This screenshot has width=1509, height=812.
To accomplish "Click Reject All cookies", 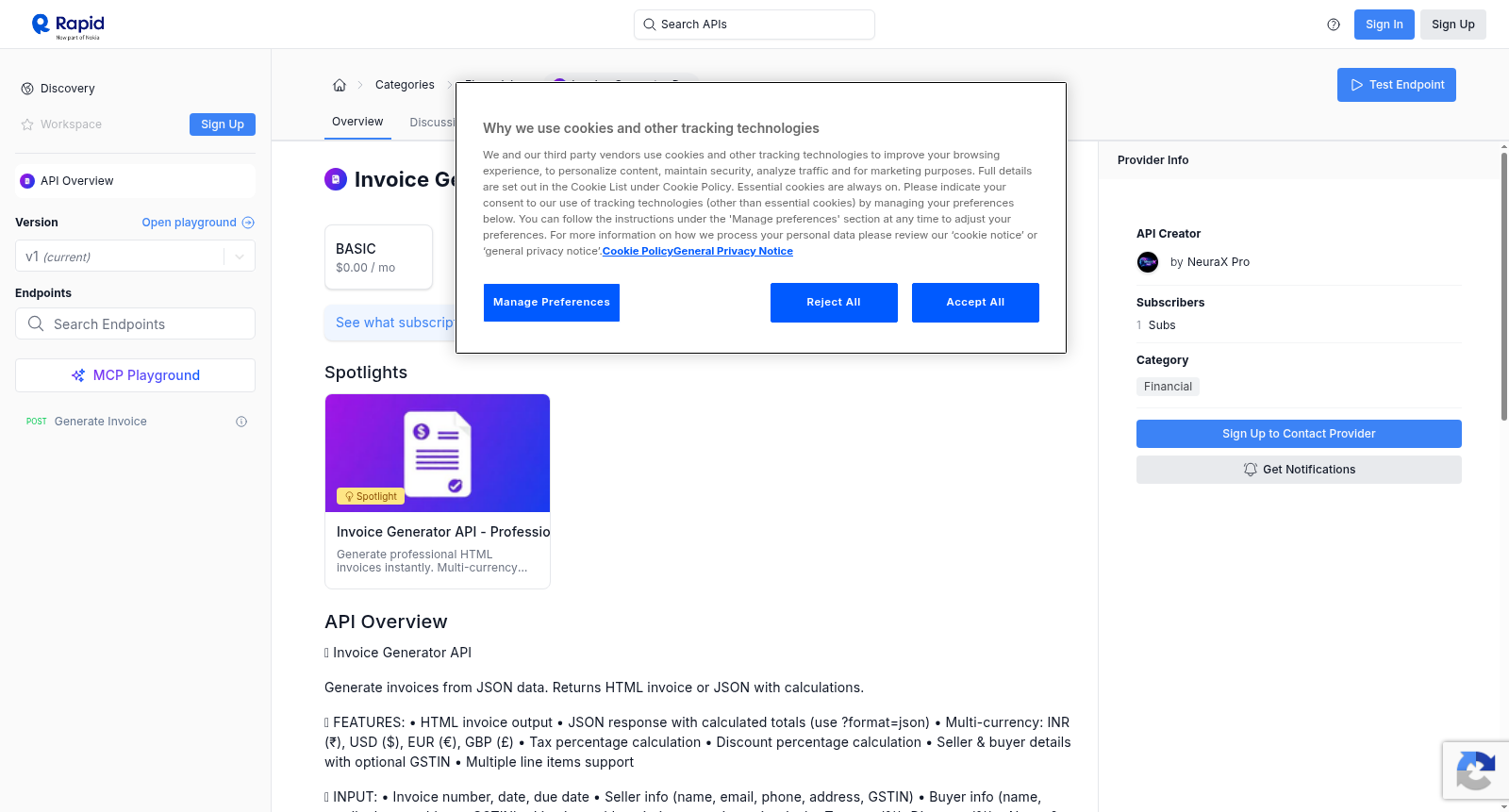I will click(834, 303).
